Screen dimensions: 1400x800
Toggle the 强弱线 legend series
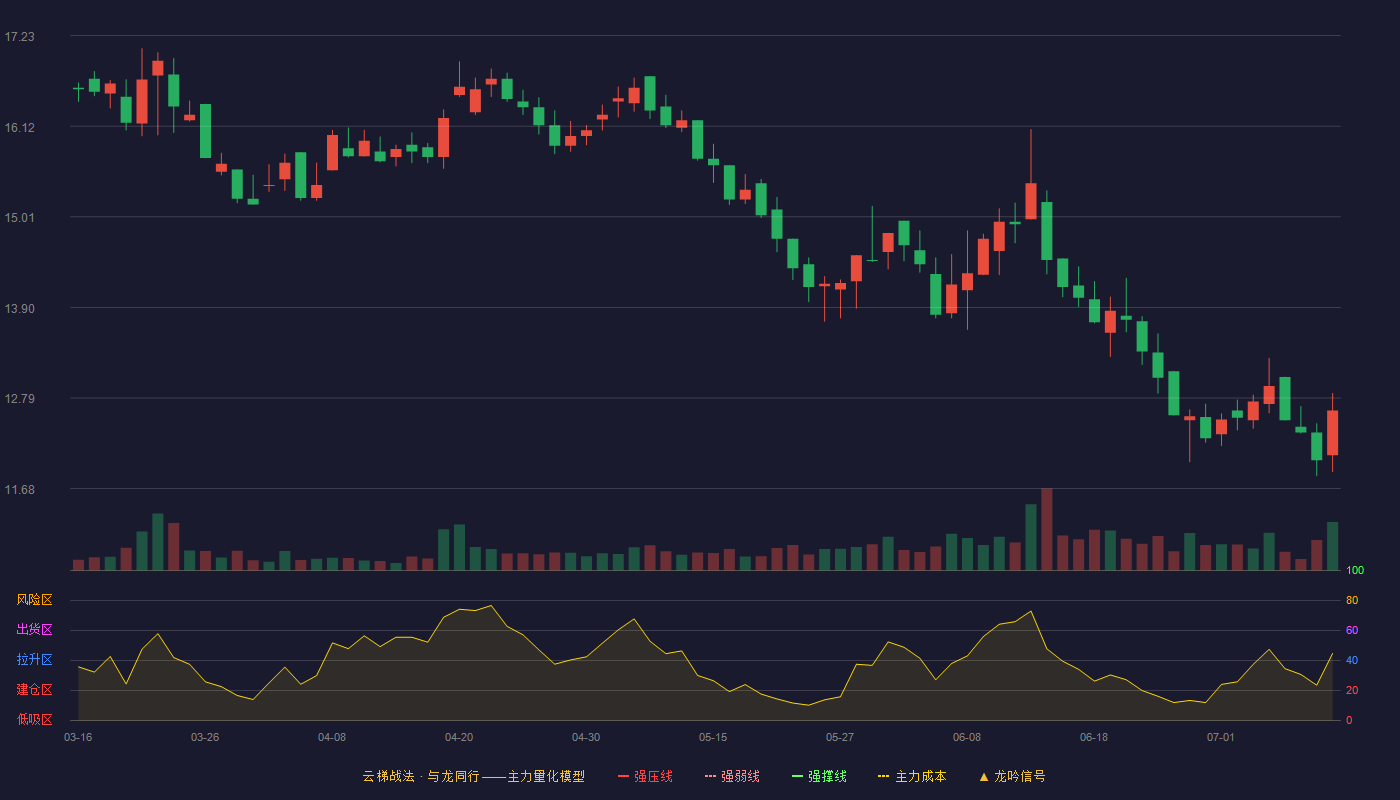click(x=732, y=776)
